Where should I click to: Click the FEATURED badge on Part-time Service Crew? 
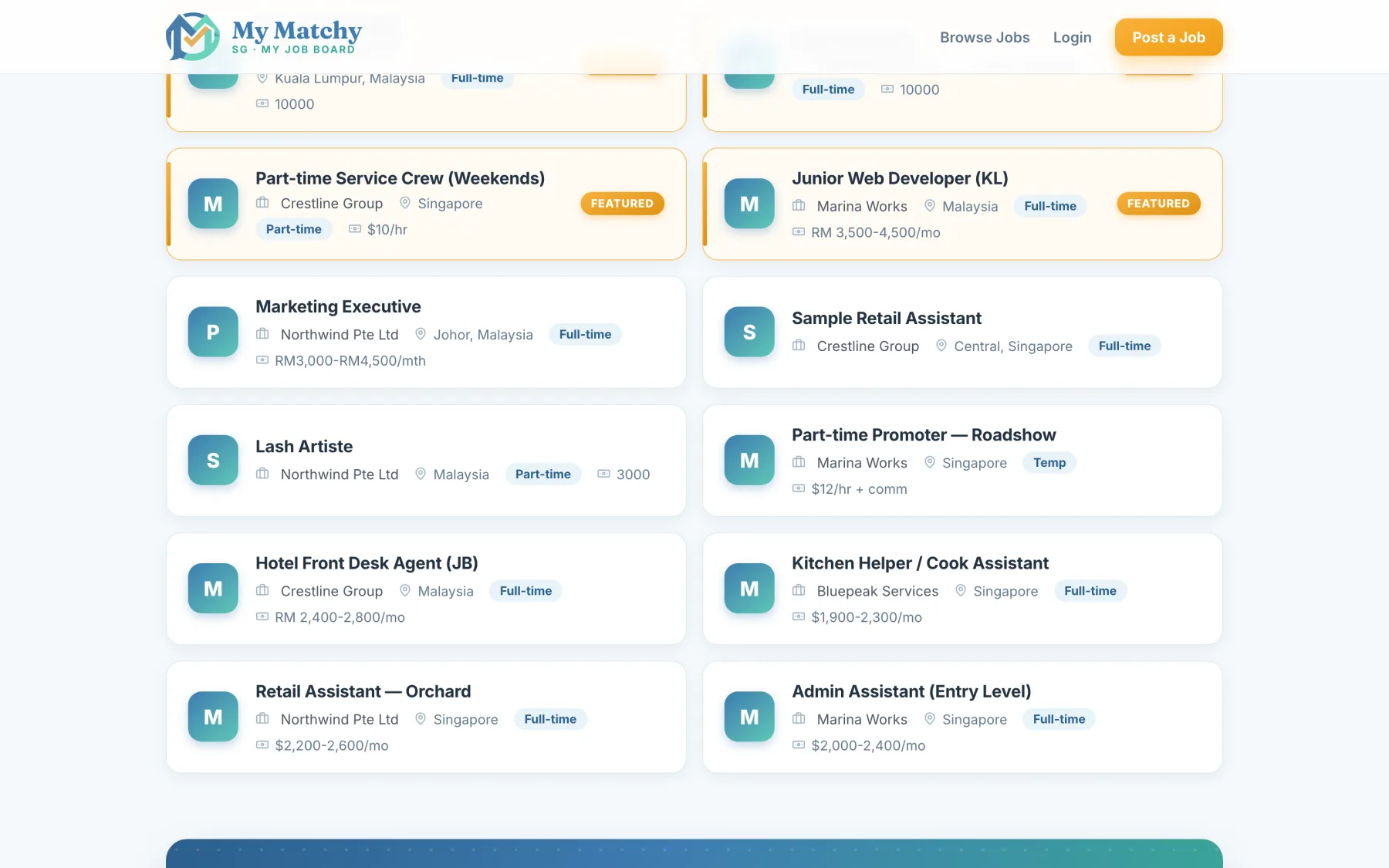click(x=622, y=204)
